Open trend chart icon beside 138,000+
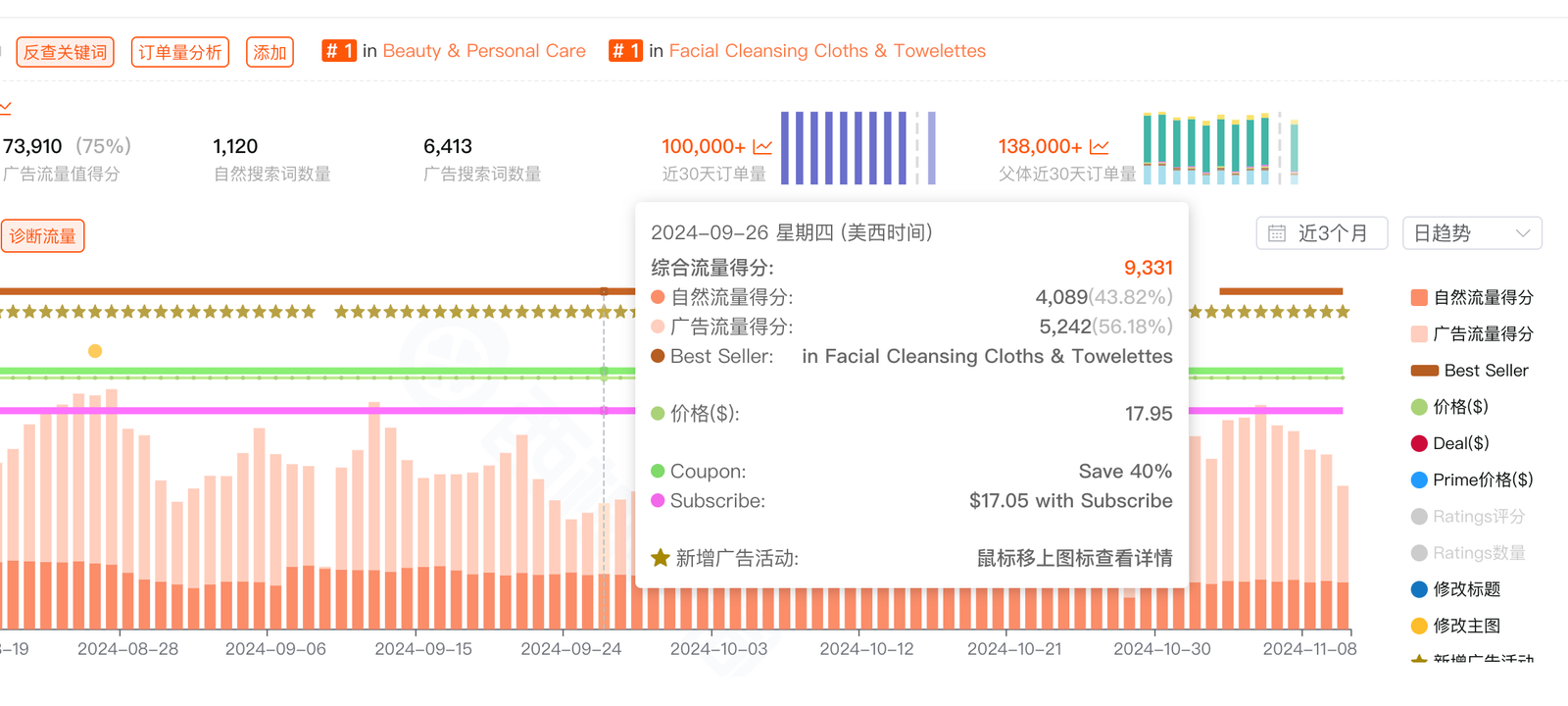Viewport: 1568px width, 706px height. click(1100, 147)
